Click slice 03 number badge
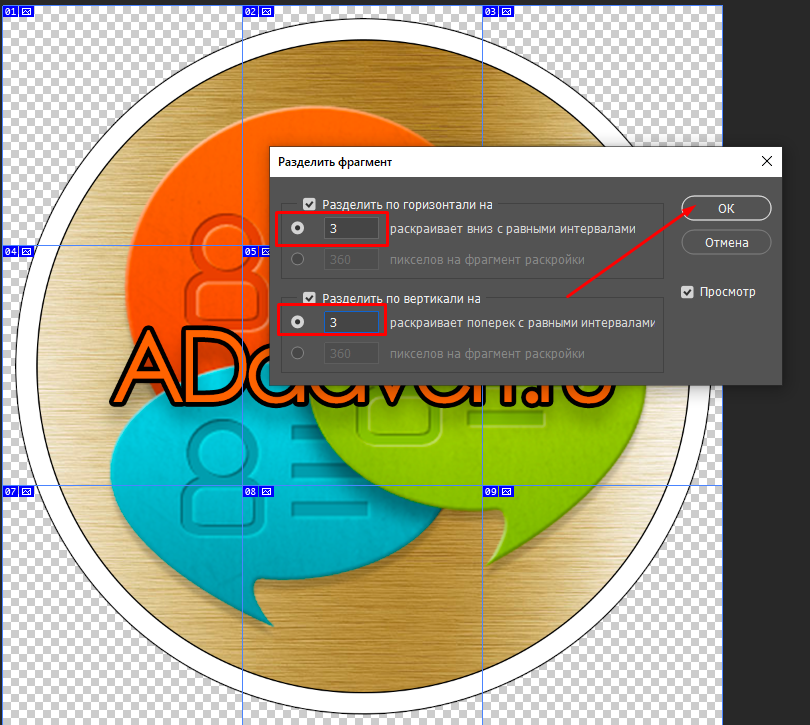This screenshot has height=725, width=810. (490, 11)
